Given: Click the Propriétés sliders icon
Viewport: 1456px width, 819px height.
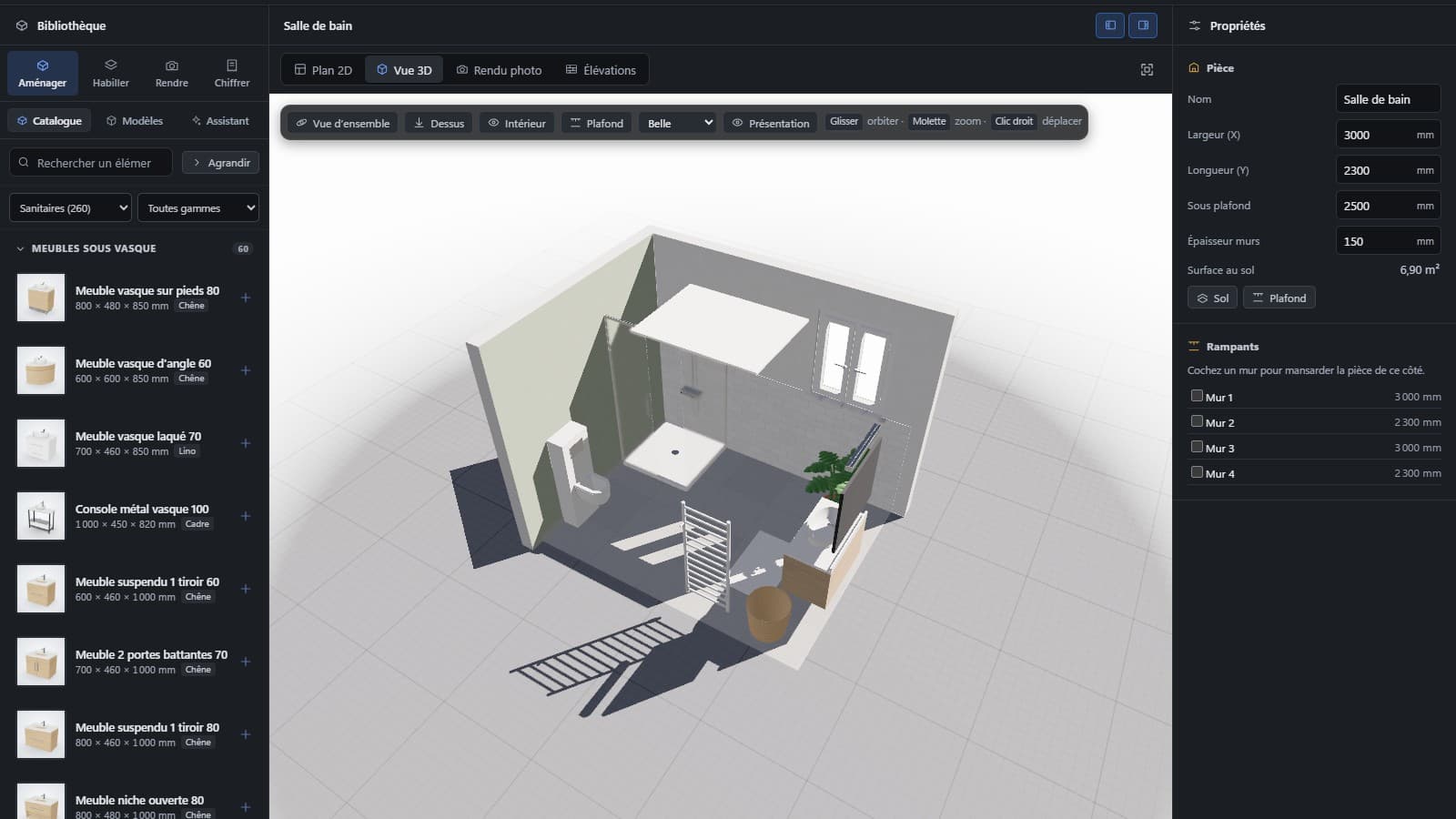Looking at the screenshot, I should 1195,25.
